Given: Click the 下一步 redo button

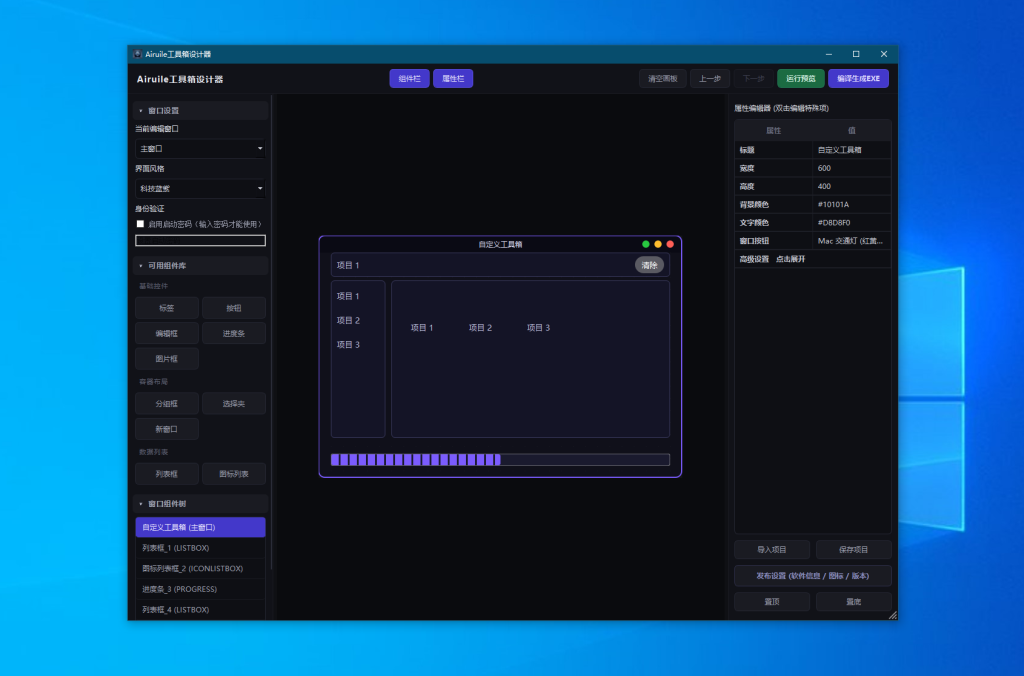Looking at the screenshot, I should (754, 78).
